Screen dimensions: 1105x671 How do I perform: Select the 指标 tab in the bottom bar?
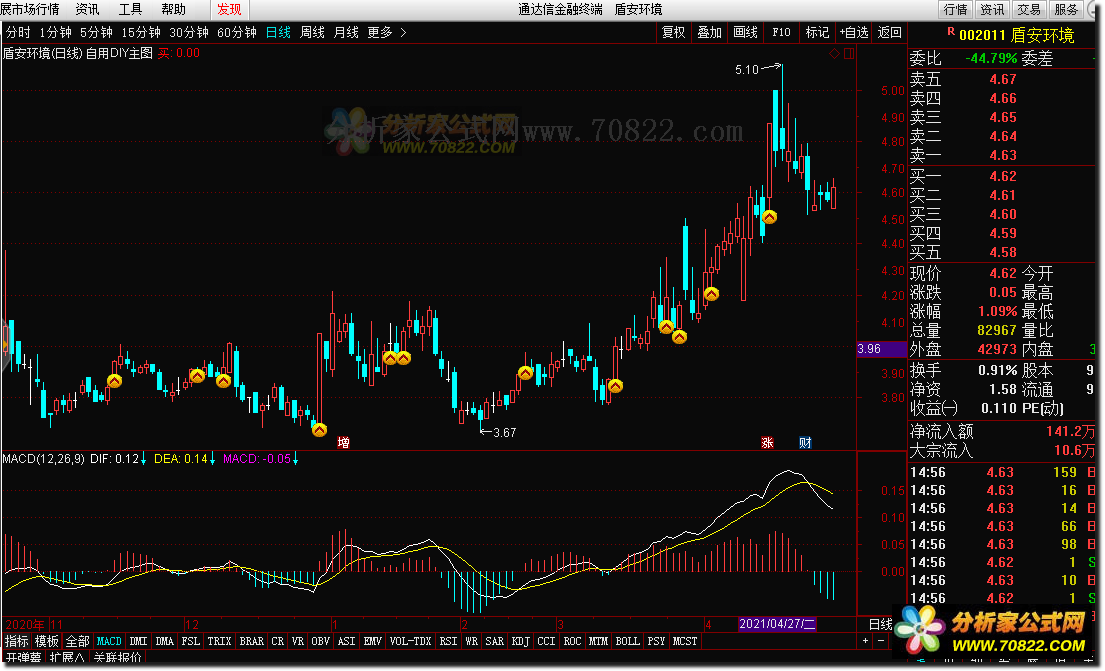click(17, 641)
